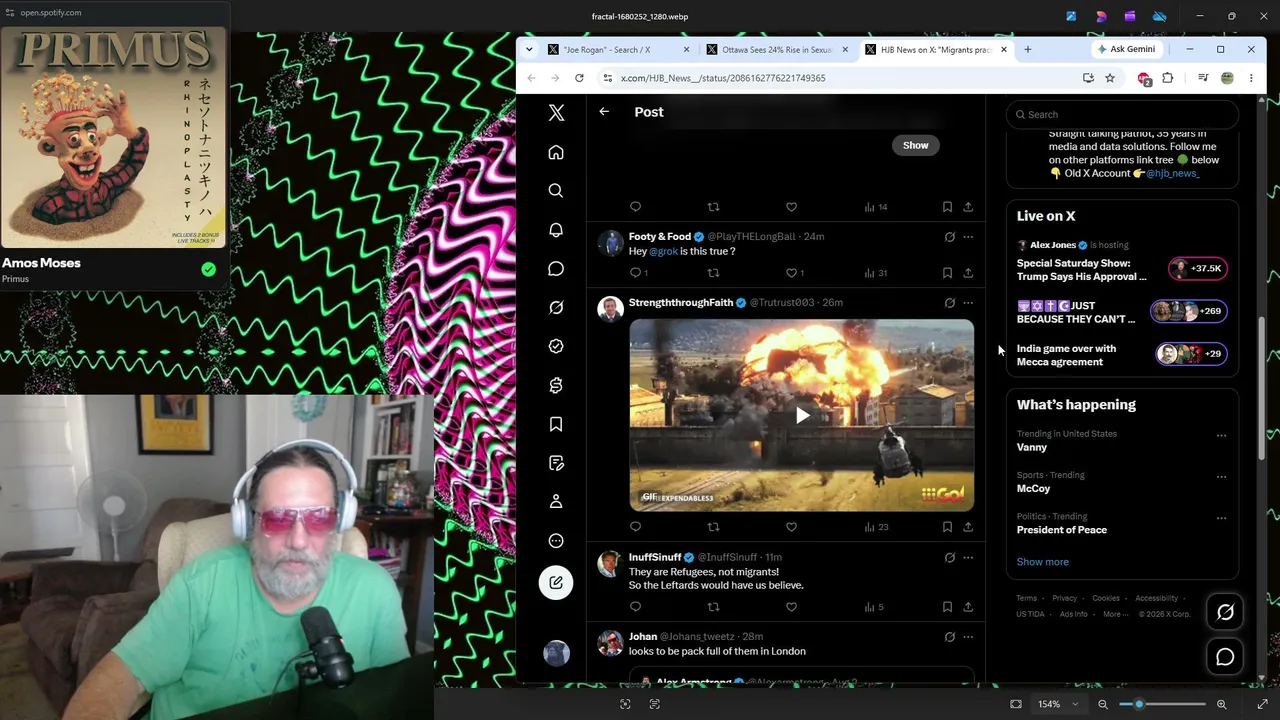Open the Articles icon in X sidebar
The height and width of the screenshot is (720, 1280).
[x=556, y=463]
